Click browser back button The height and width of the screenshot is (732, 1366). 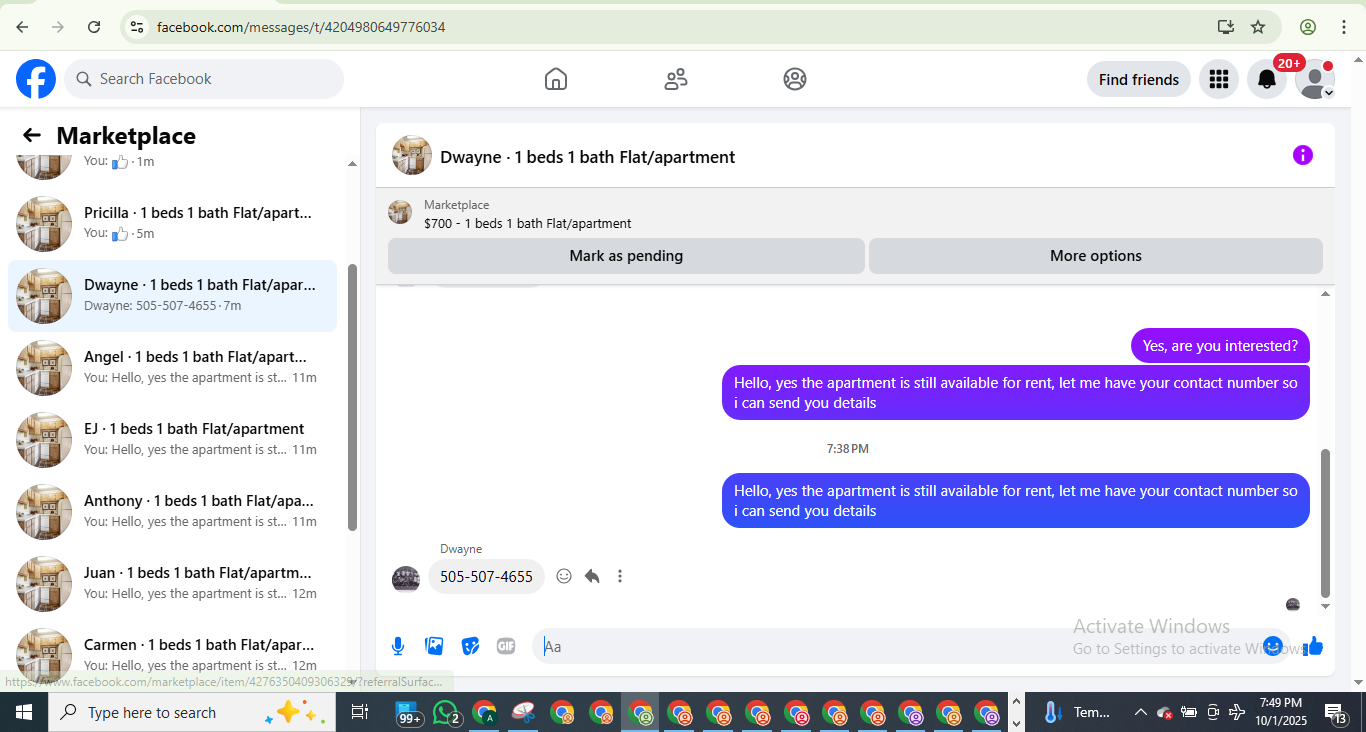point(22,27)
